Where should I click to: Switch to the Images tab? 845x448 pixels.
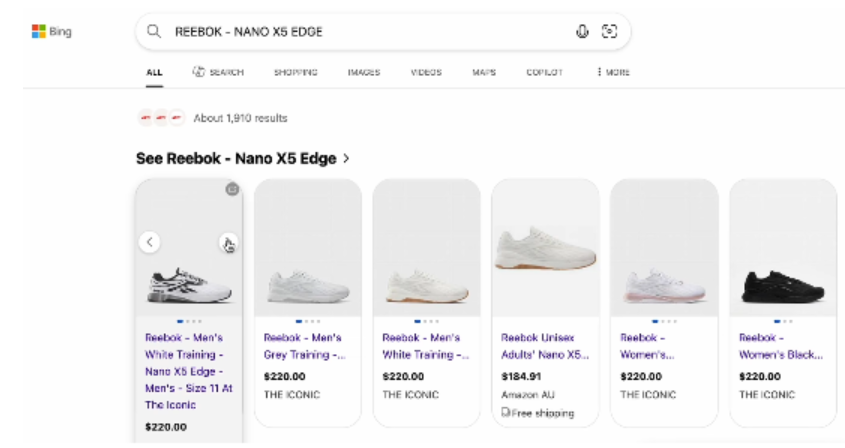(363, 72)
